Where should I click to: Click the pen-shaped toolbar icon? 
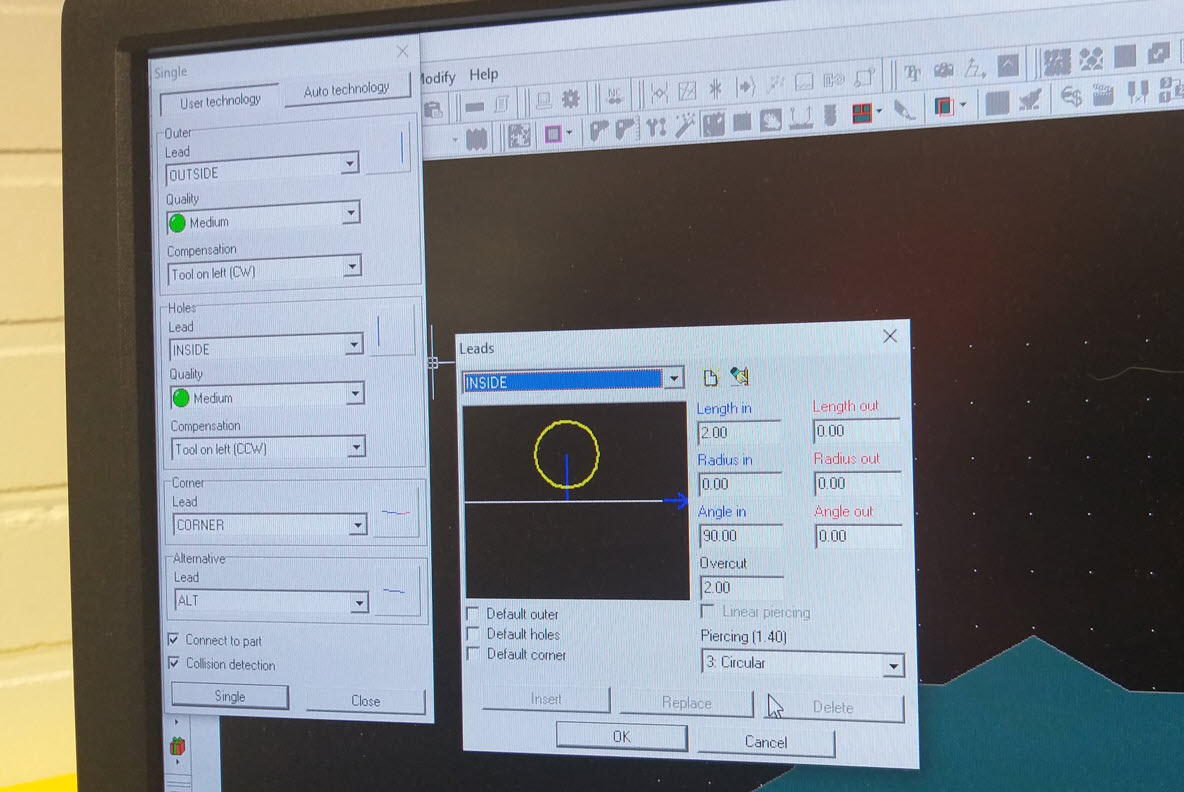coord(904,110)
